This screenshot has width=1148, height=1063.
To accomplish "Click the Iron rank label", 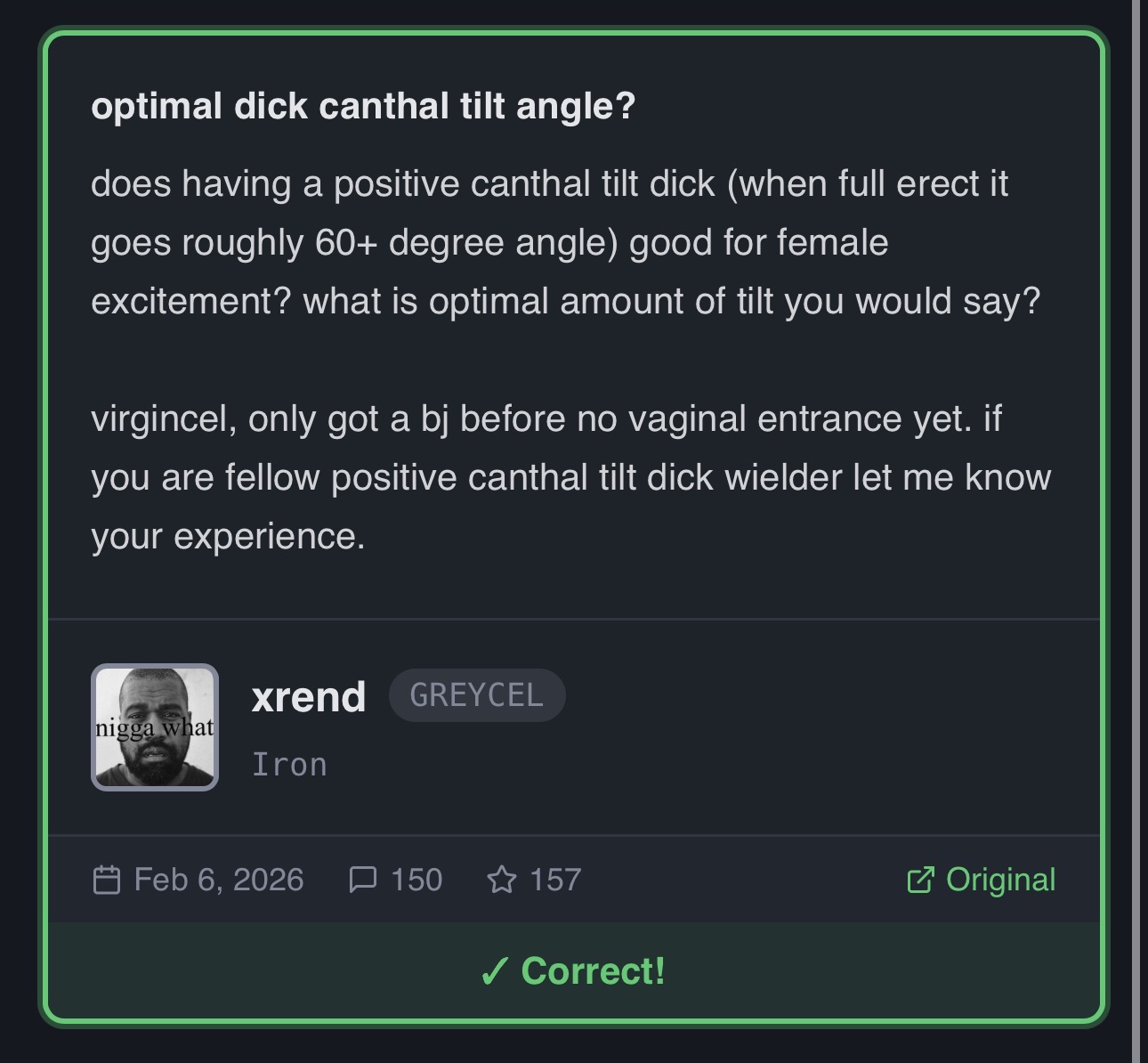I will [289, 764].
